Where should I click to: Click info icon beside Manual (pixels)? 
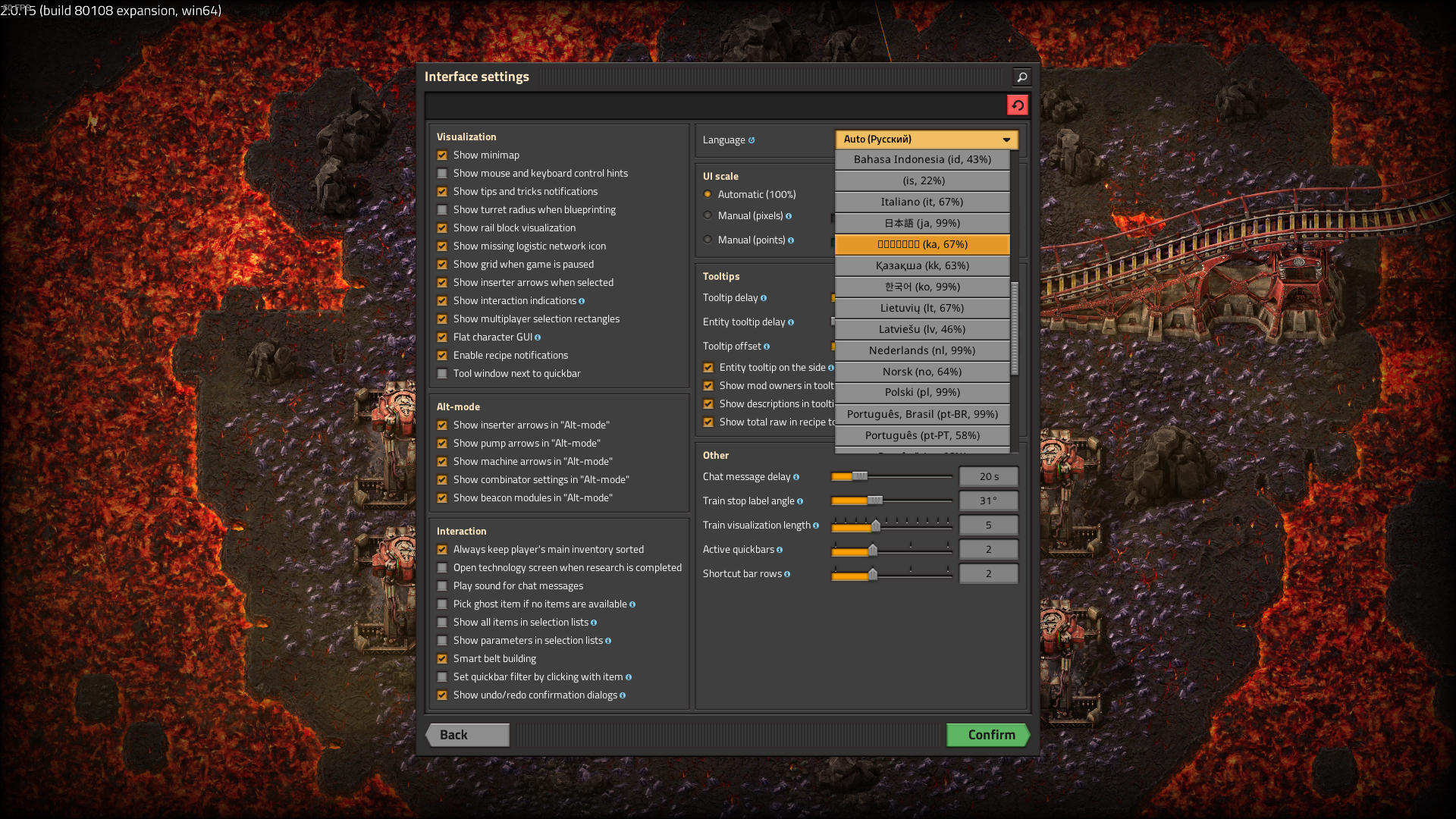[789, 216]
